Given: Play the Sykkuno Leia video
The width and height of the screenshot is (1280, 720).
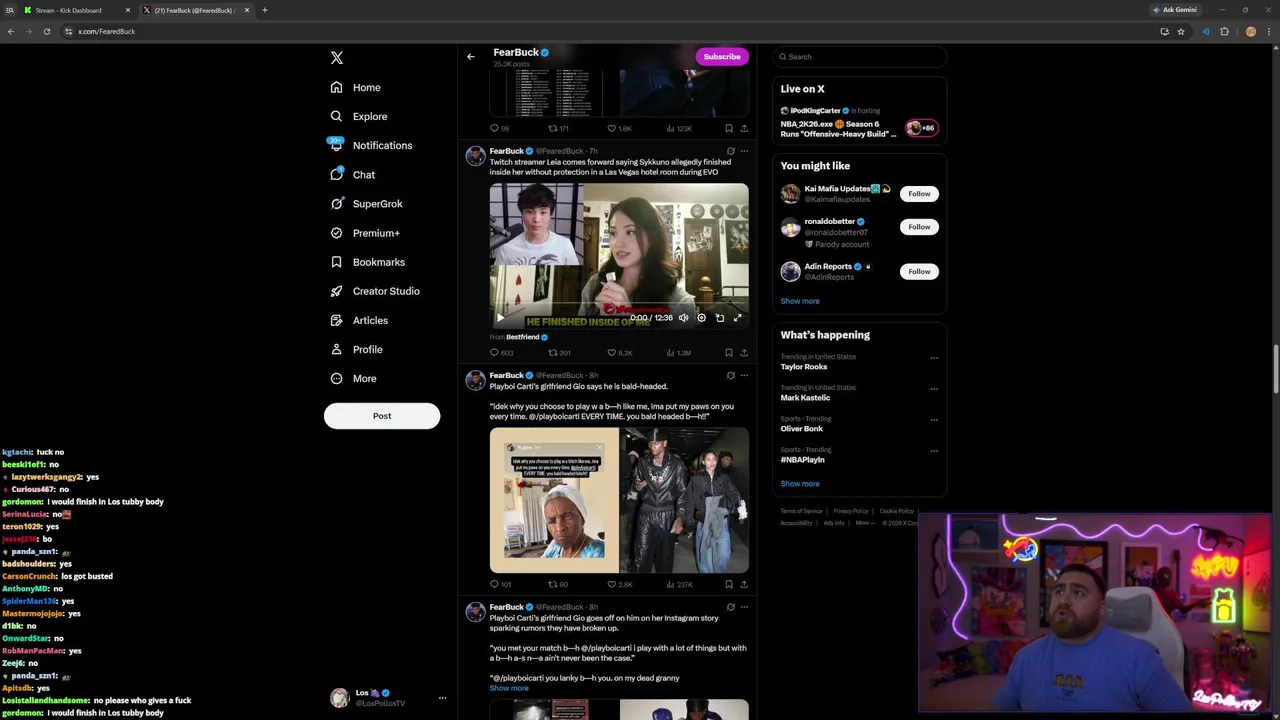Looking at the screenshot, I should click(500, 318).
